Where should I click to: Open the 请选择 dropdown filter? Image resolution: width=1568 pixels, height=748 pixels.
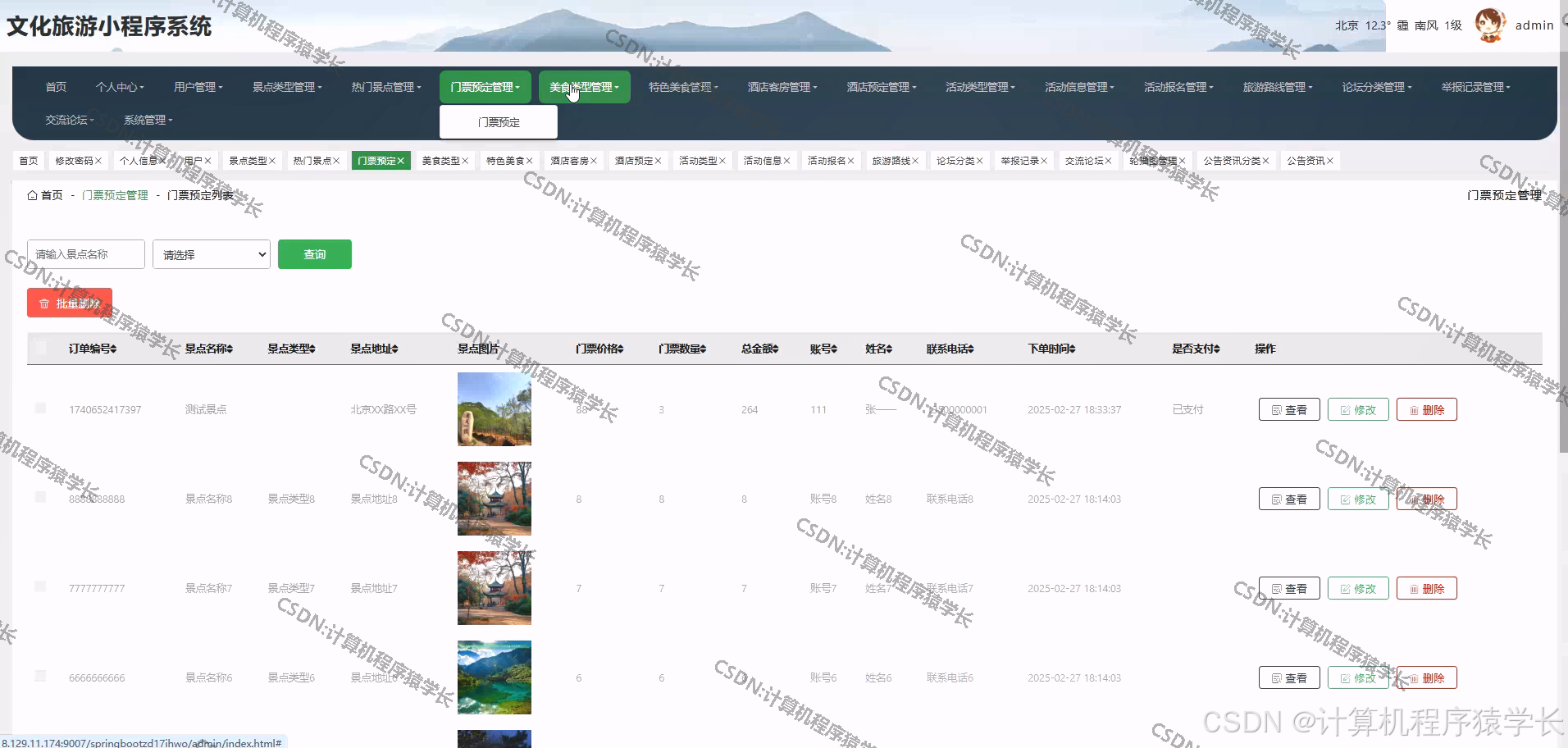[x=212, y=254]
